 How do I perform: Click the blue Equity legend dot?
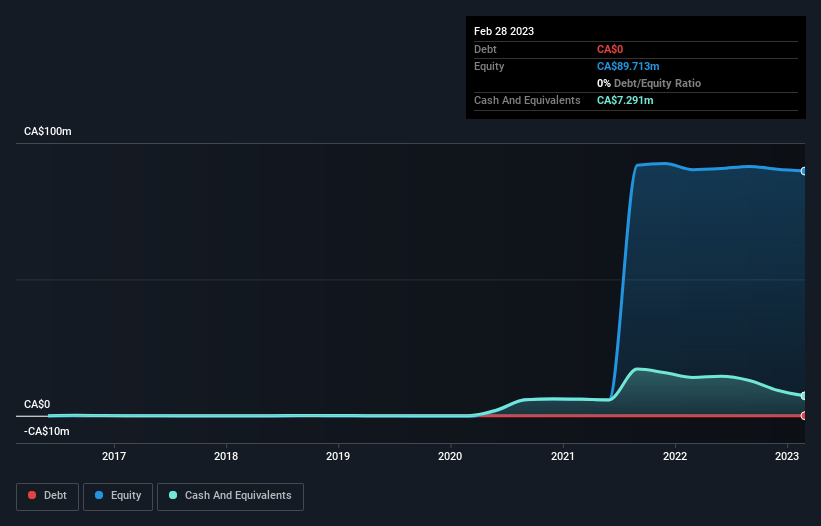click(99, 495)
